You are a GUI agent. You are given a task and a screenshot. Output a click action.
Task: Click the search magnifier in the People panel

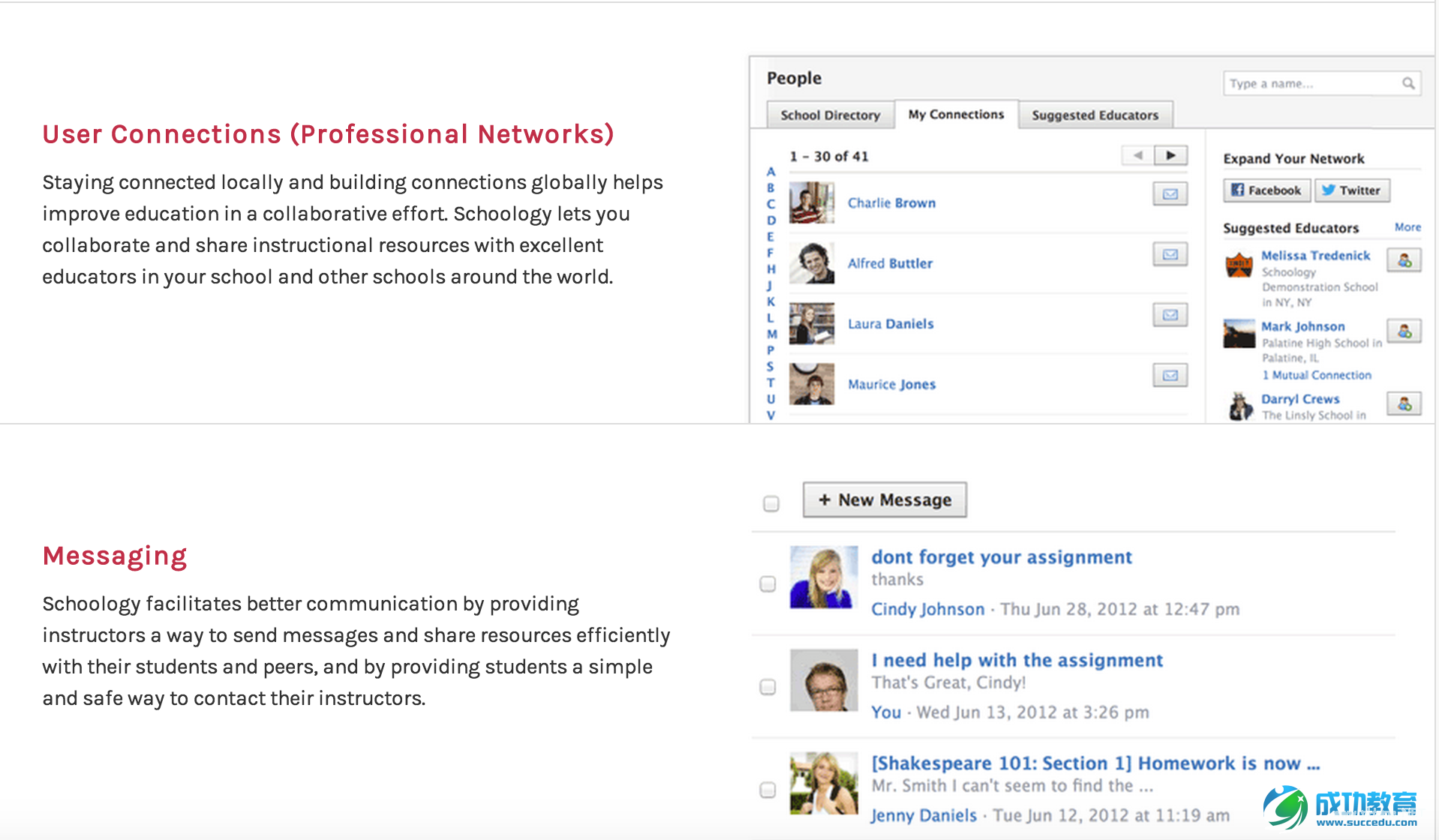point(1409,82)
